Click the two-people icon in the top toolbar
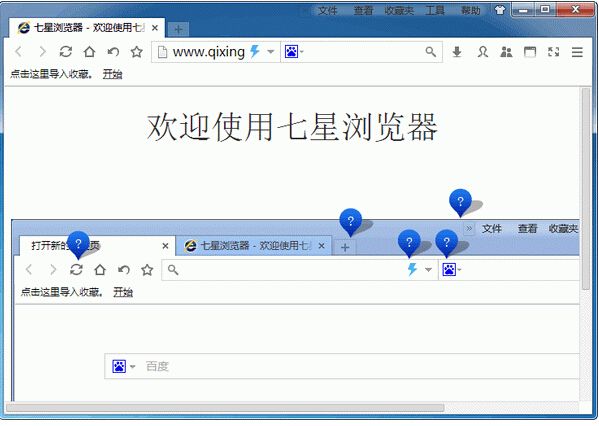599x426 pixels. [507, 52]
